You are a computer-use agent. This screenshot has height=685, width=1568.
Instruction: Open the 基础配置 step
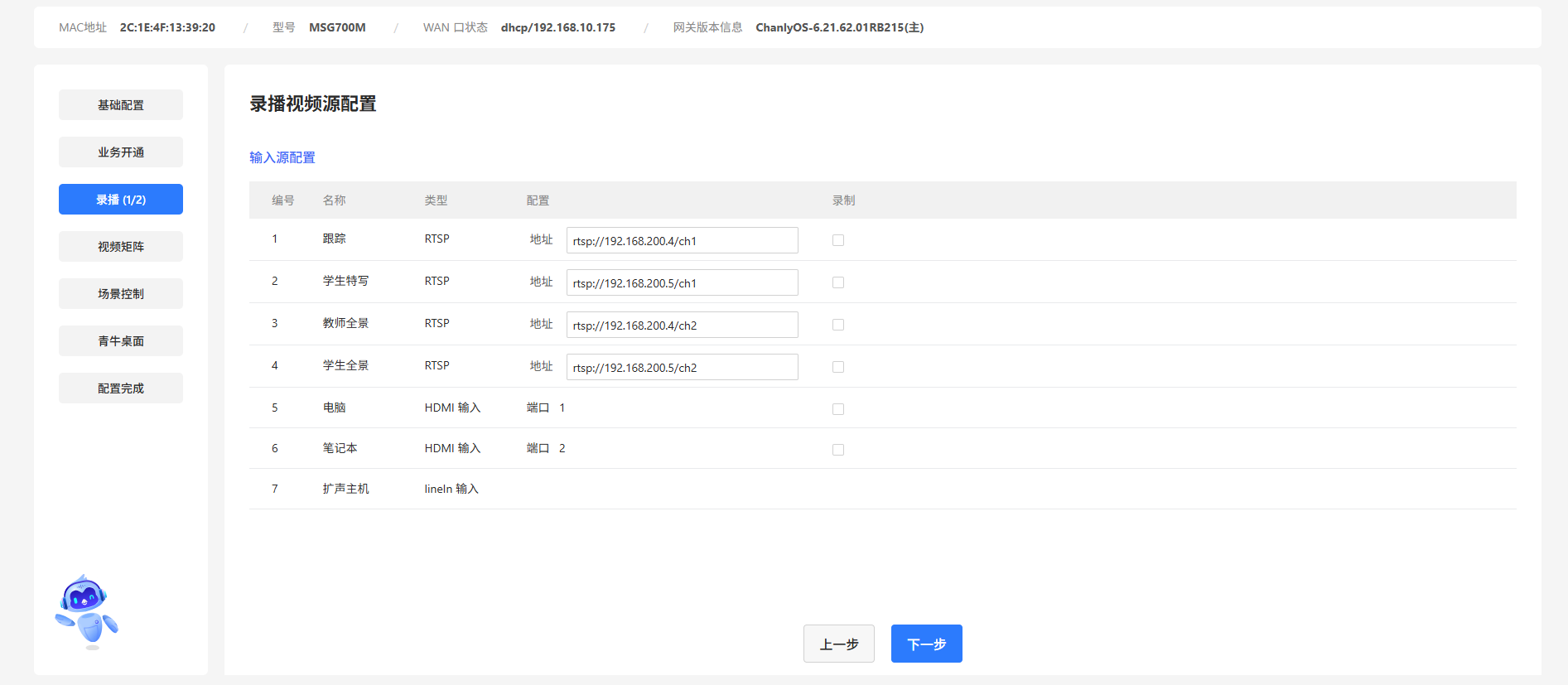[x=121, y=105]
